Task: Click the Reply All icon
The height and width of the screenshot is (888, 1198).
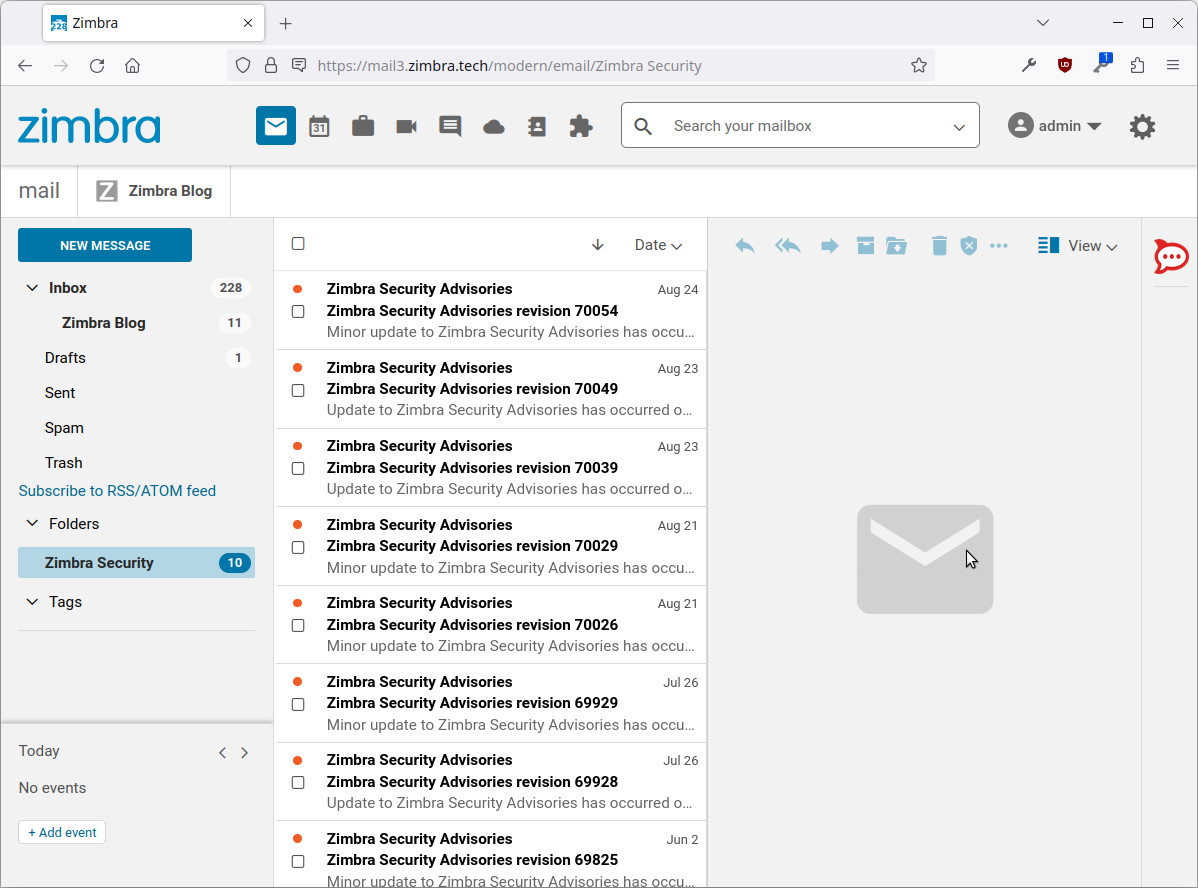Action: [788, 245]
